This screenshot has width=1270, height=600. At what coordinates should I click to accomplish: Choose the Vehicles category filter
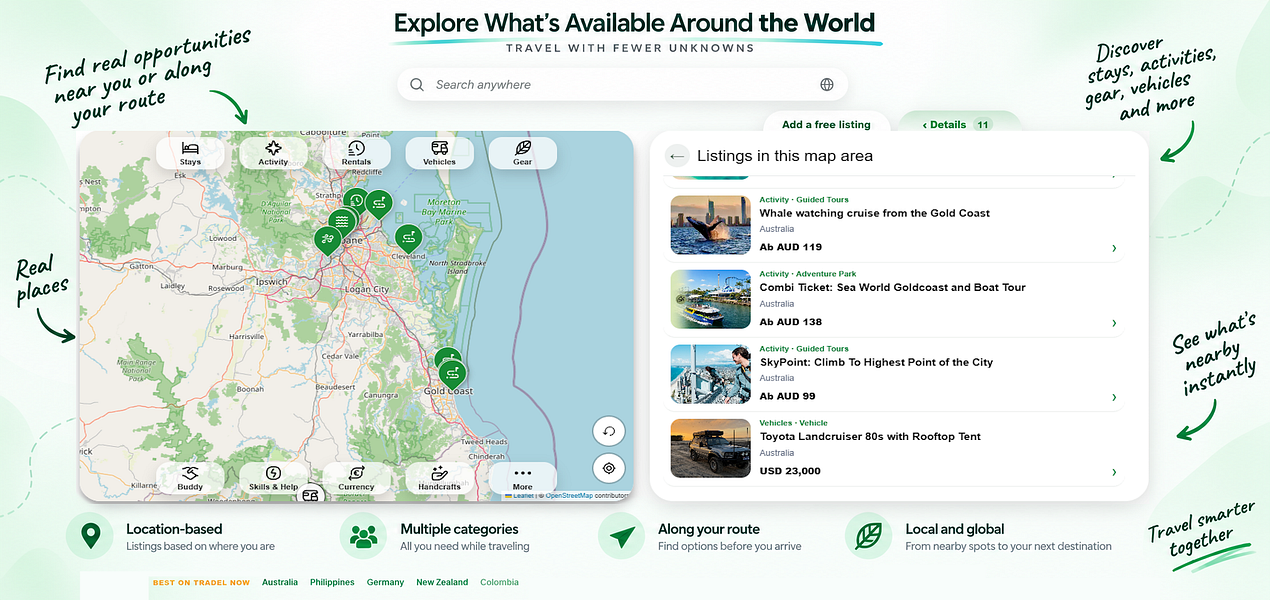439,152
